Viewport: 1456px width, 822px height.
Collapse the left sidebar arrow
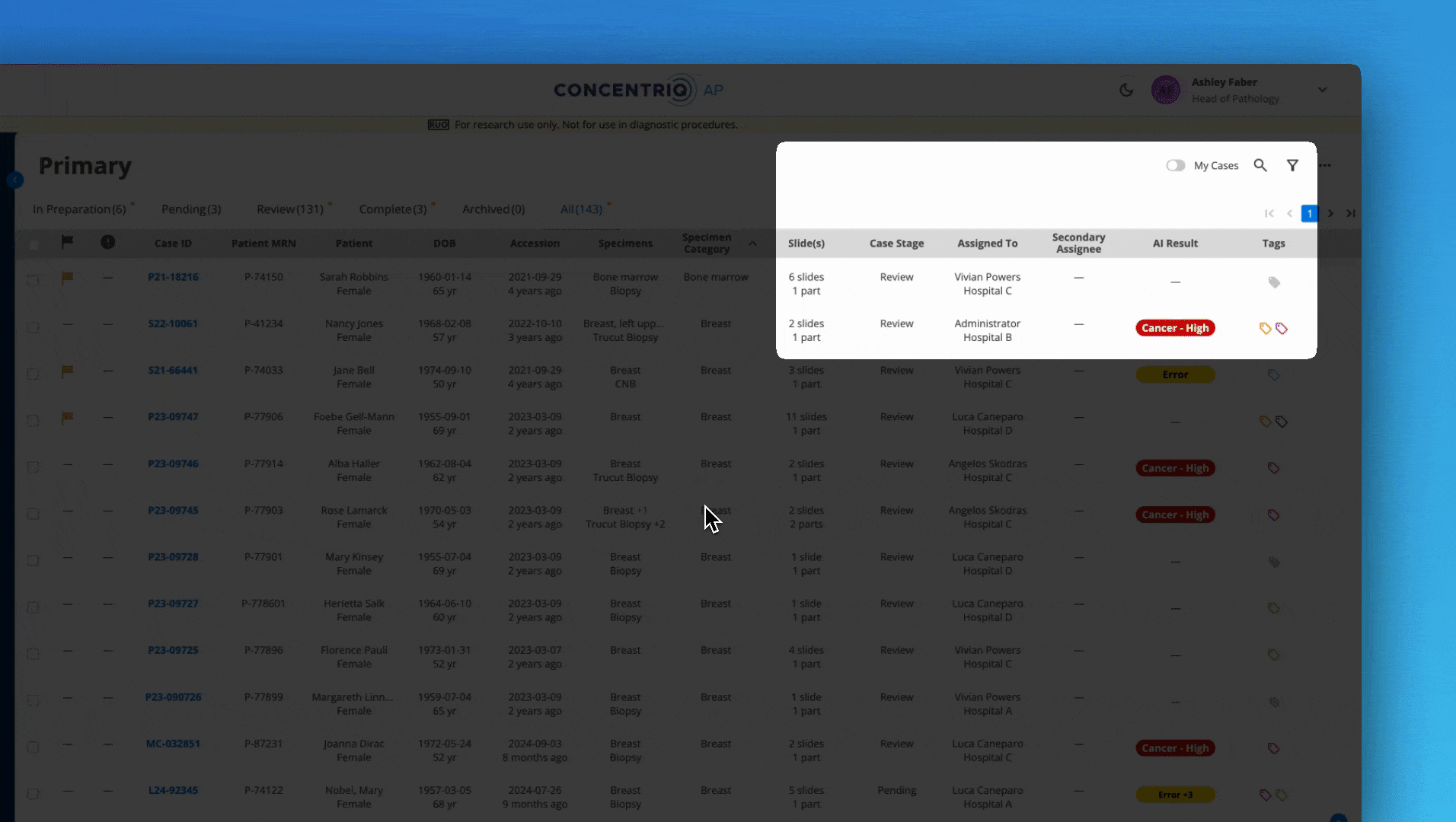14,180
